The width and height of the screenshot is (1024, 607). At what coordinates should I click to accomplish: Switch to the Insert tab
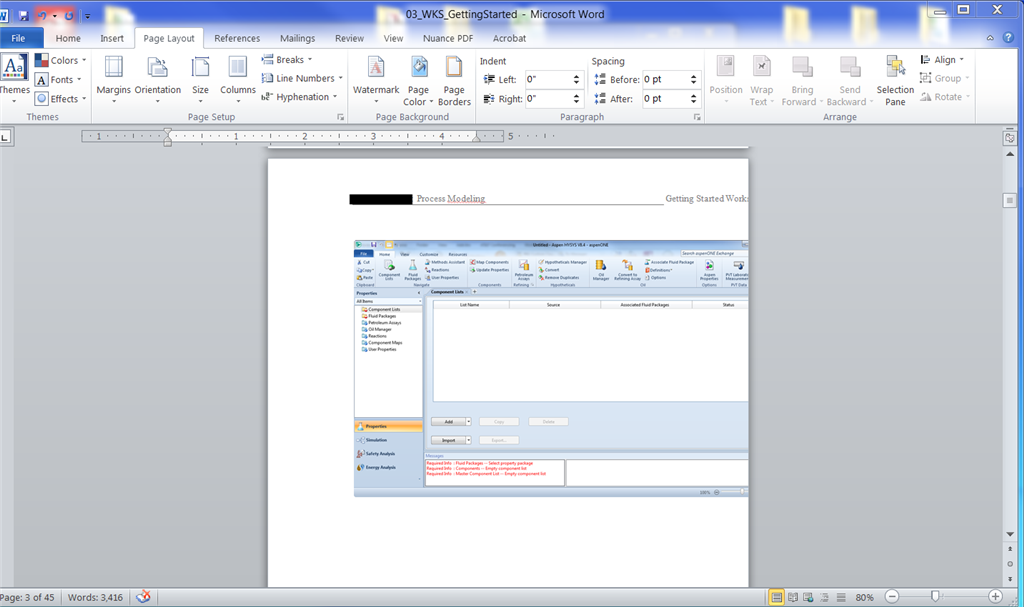112,38
